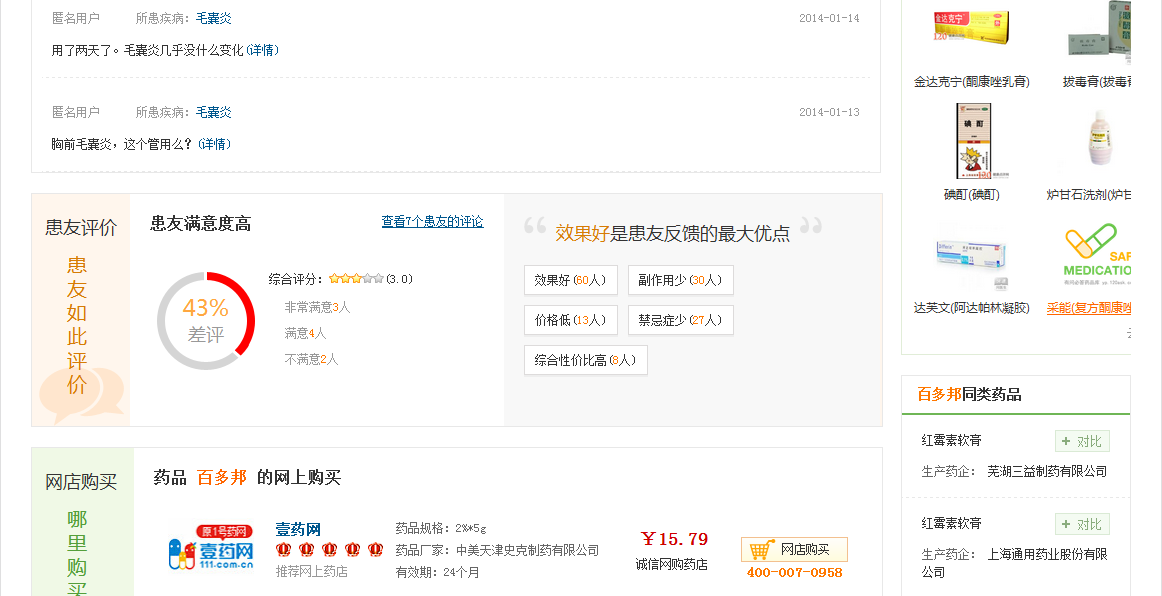Click the 网店购买 section label
1162x596 pixels.
[81, 482]
